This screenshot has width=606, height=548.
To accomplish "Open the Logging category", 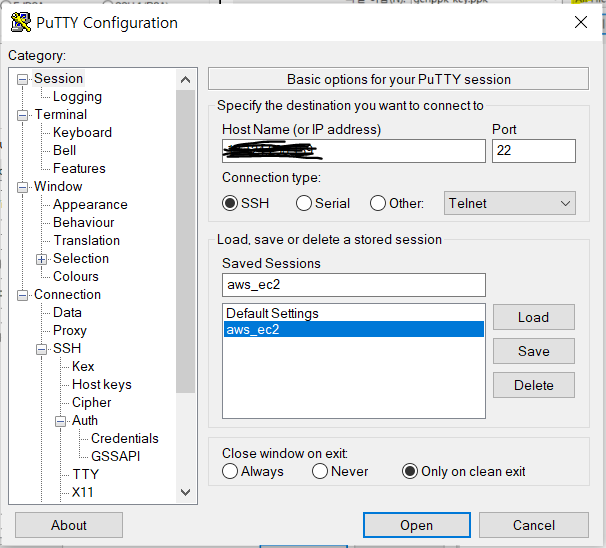I will tap(77, 97).
